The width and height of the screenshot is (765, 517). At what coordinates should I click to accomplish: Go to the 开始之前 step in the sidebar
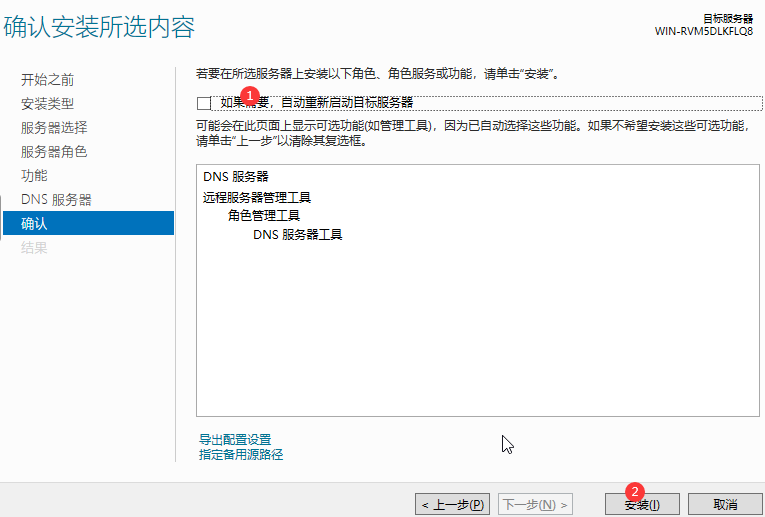[x=47, y=80]
